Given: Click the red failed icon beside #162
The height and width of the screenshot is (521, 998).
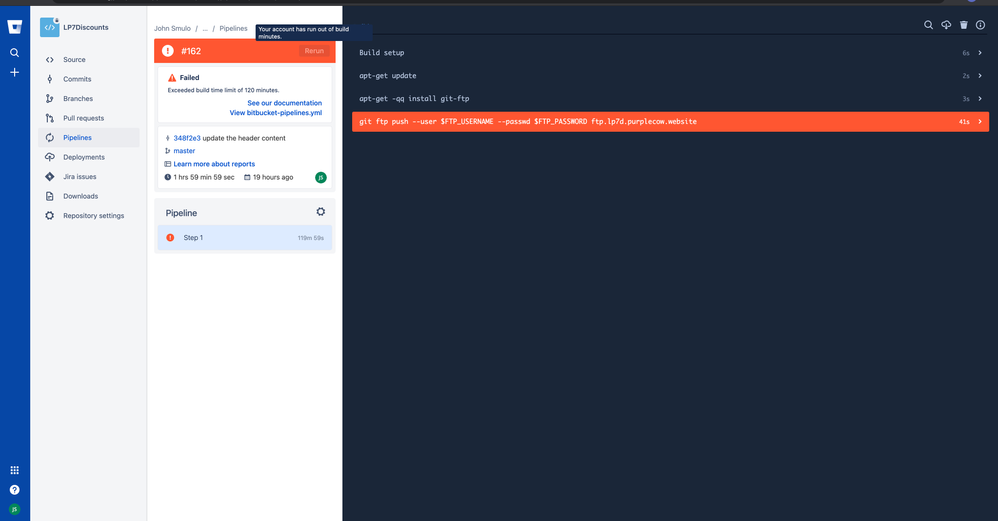Looking at the screenshot, I should (168, 51).
